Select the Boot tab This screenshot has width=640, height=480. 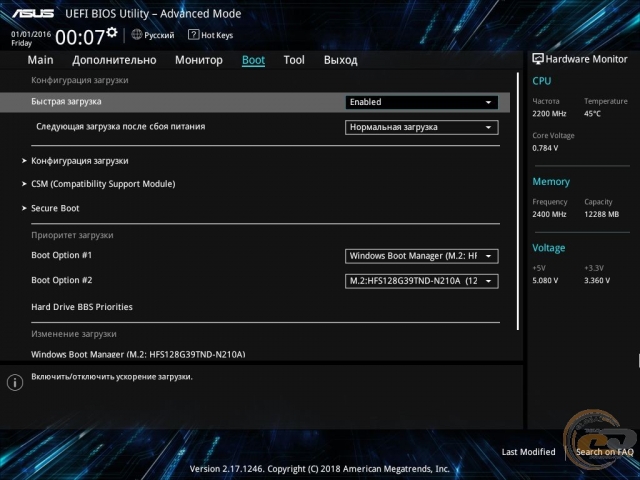[253, 60]
